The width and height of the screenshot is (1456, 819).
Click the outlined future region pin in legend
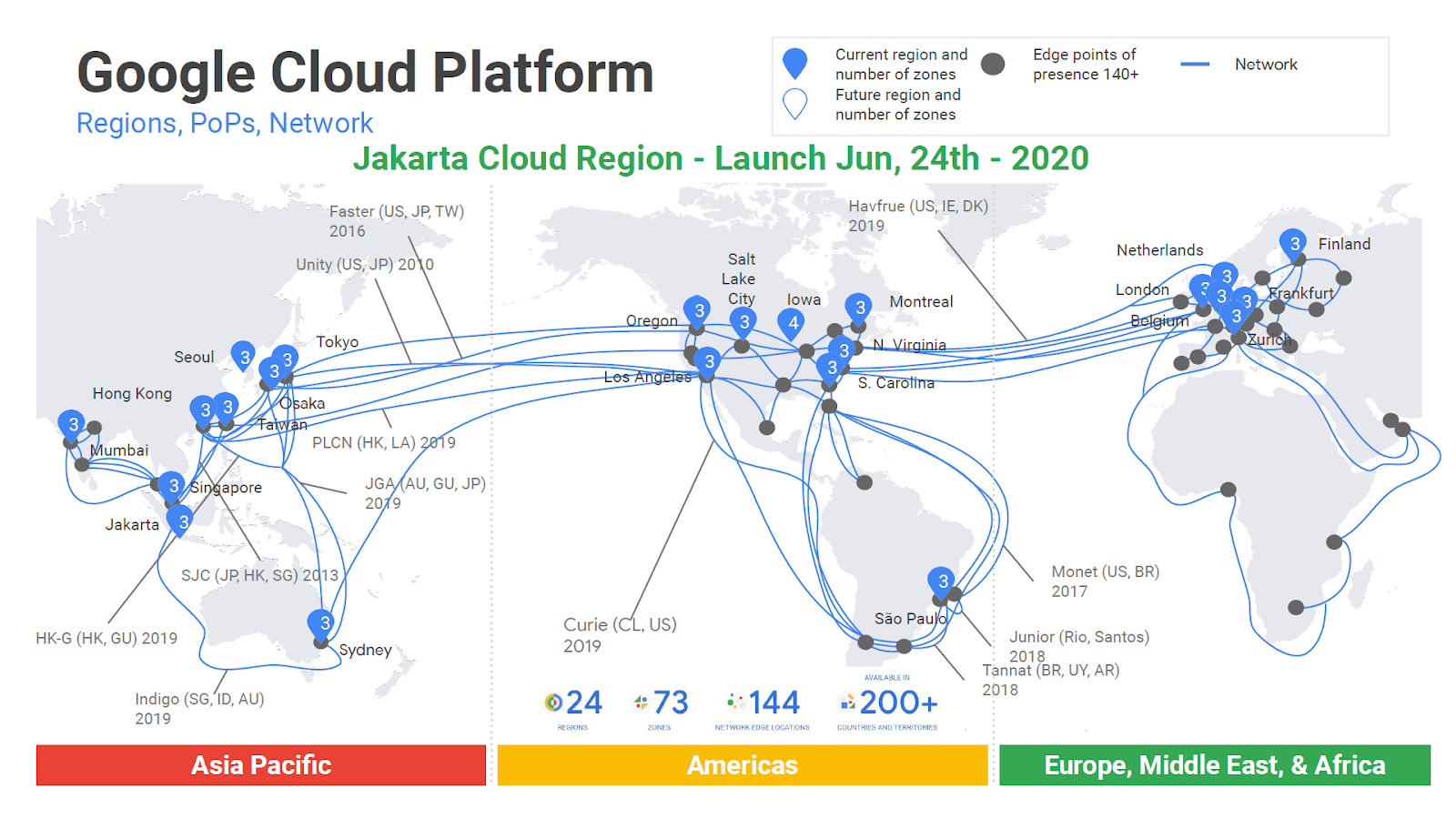[795, 104]
